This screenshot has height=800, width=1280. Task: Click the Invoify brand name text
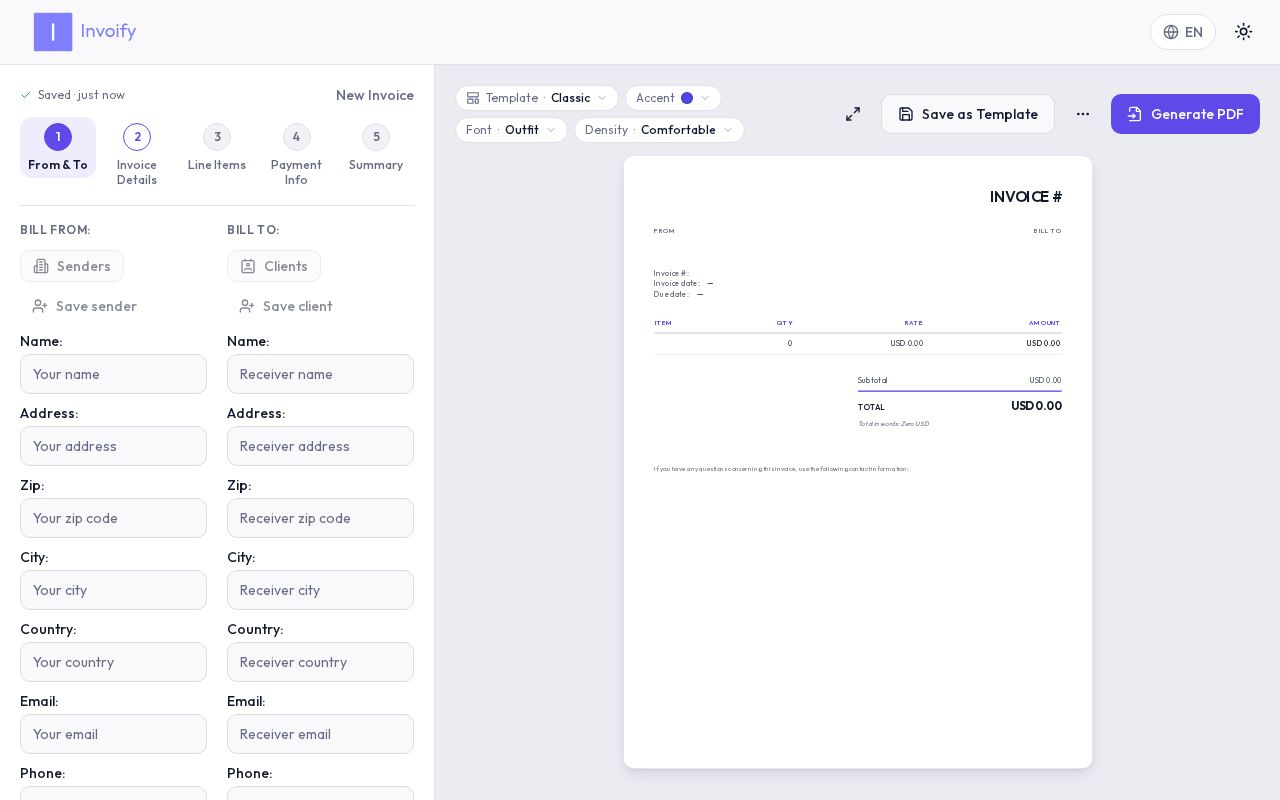(108, 31)
